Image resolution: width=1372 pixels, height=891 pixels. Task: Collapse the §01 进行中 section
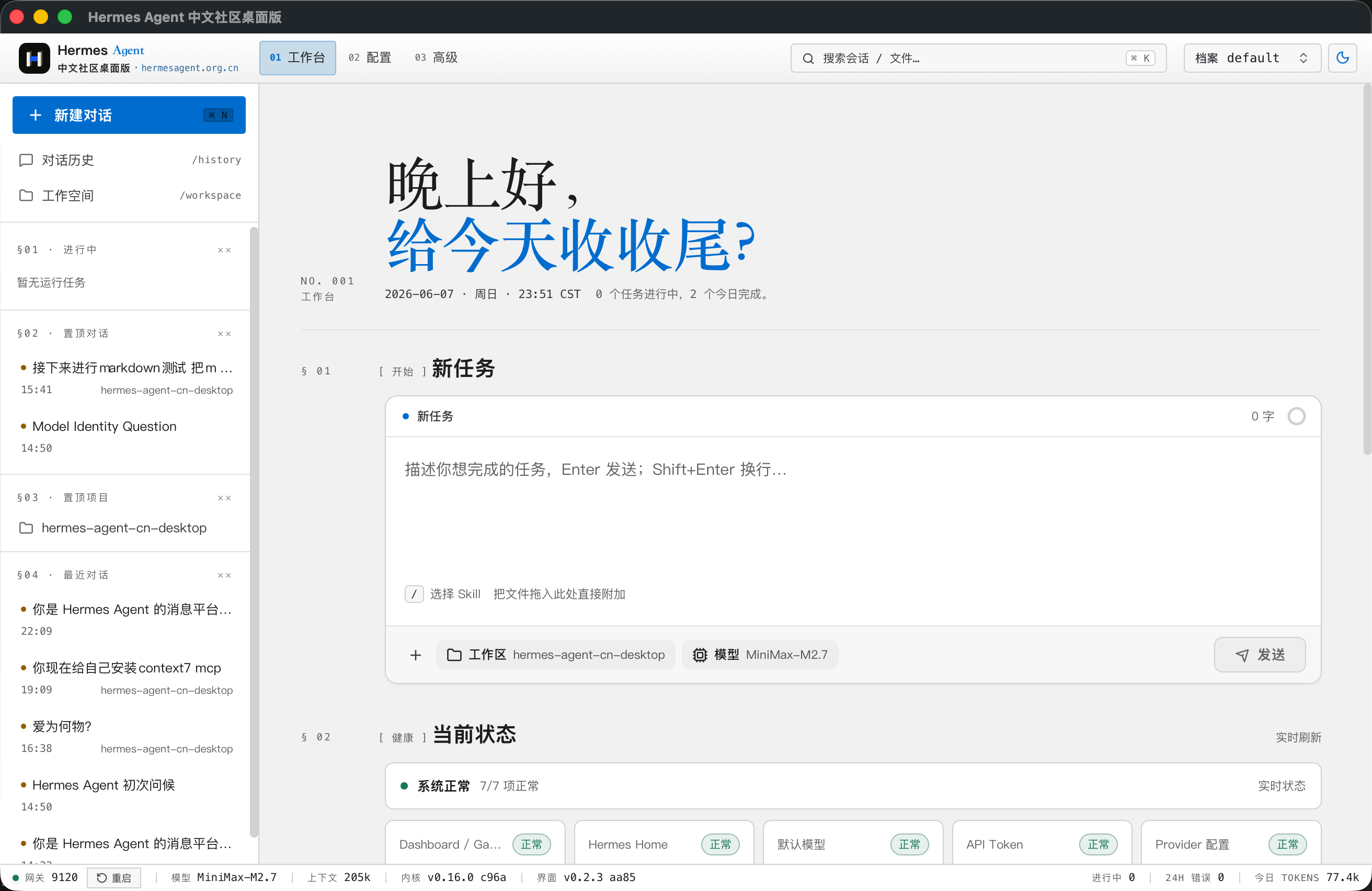[224, 250]
